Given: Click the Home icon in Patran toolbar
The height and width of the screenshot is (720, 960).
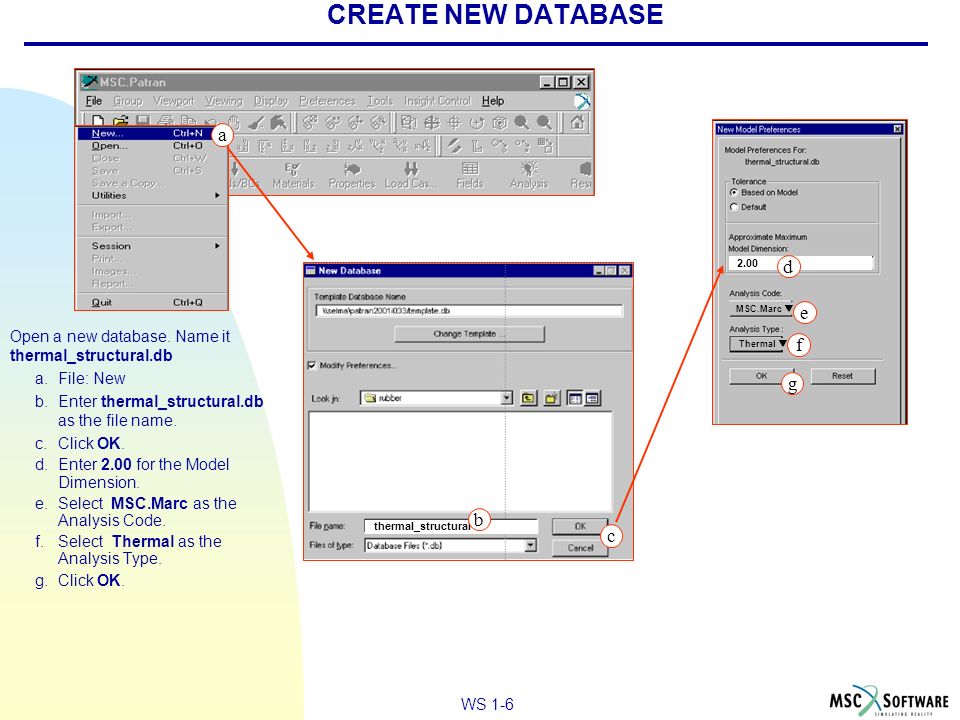Looking at the screenshot, I should pyautogui.click(x=577, y=122).
